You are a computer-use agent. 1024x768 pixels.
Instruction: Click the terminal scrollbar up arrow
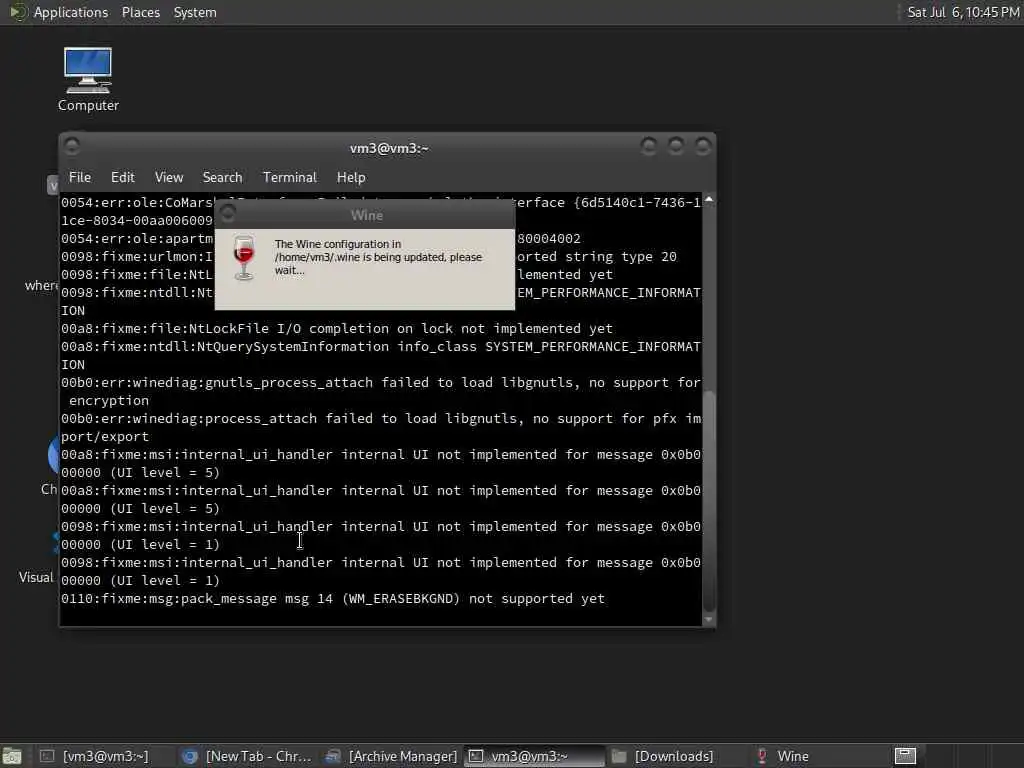pos(709,199)
